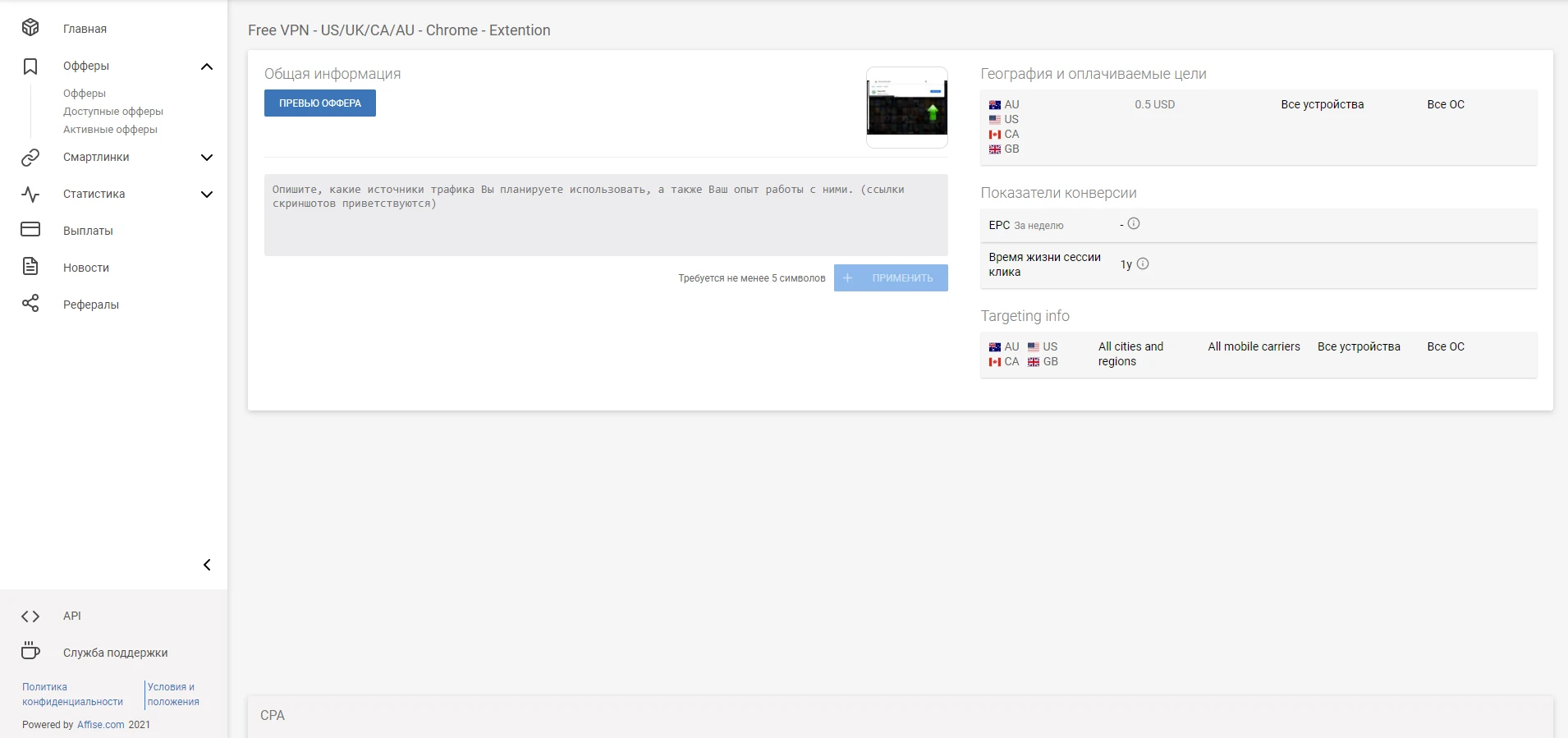Click the Australia flag in География section
The image size is (1568, 738).
tap(995, 105)
